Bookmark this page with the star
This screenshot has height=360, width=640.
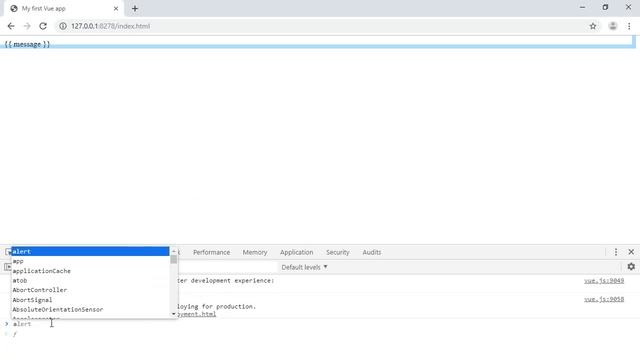click(x=593, y=26)
